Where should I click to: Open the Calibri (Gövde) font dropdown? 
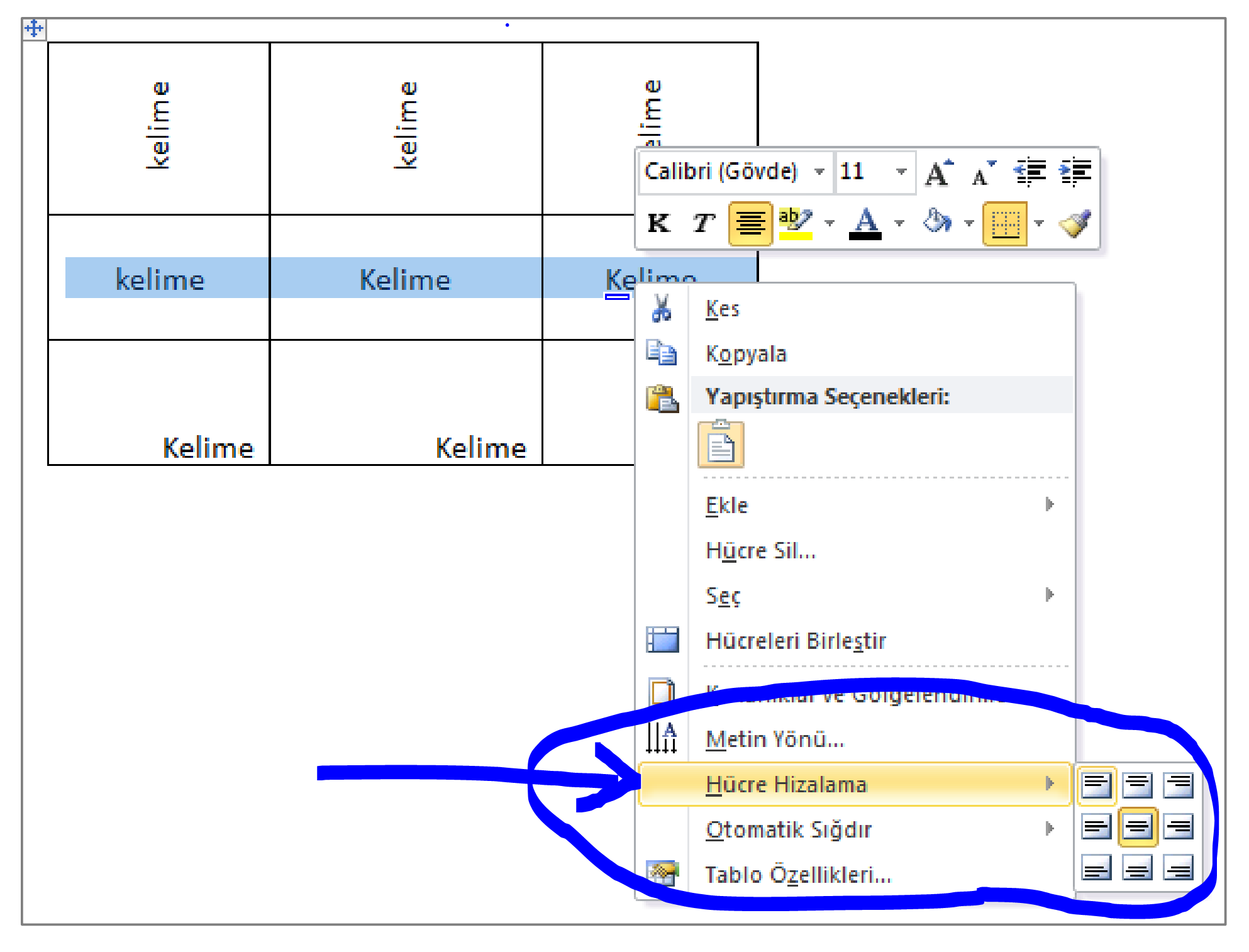819,171
